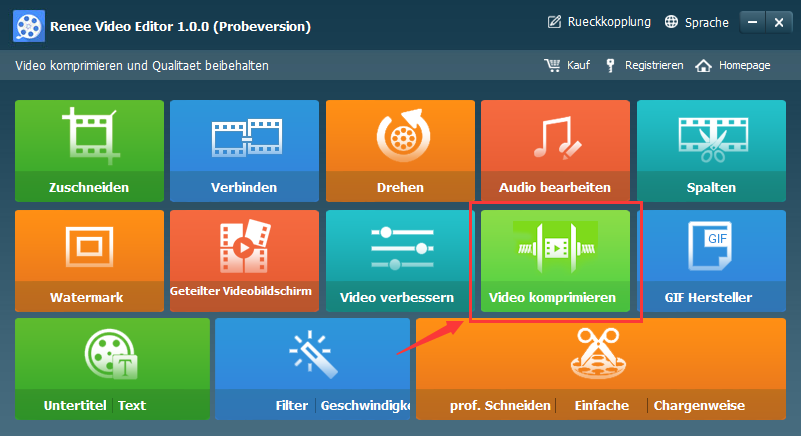Screen dimensions: 801x436
Task: Open prof. Schneiden mode
Action: point(500,406)
